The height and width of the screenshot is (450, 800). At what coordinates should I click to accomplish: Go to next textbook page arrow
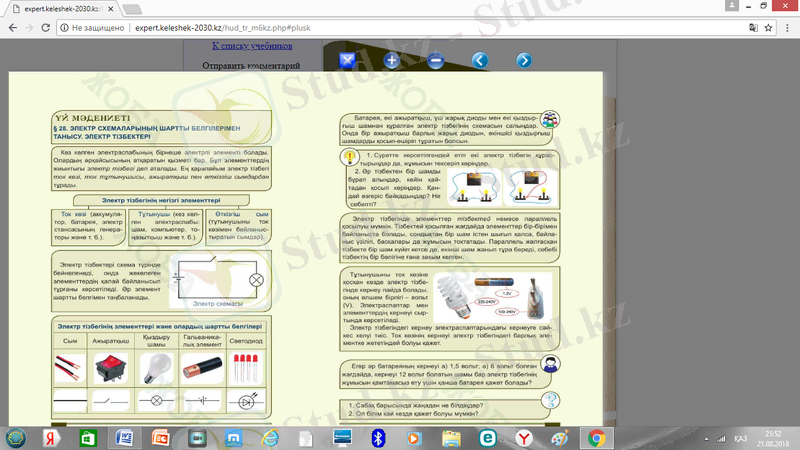pos(523,61)
